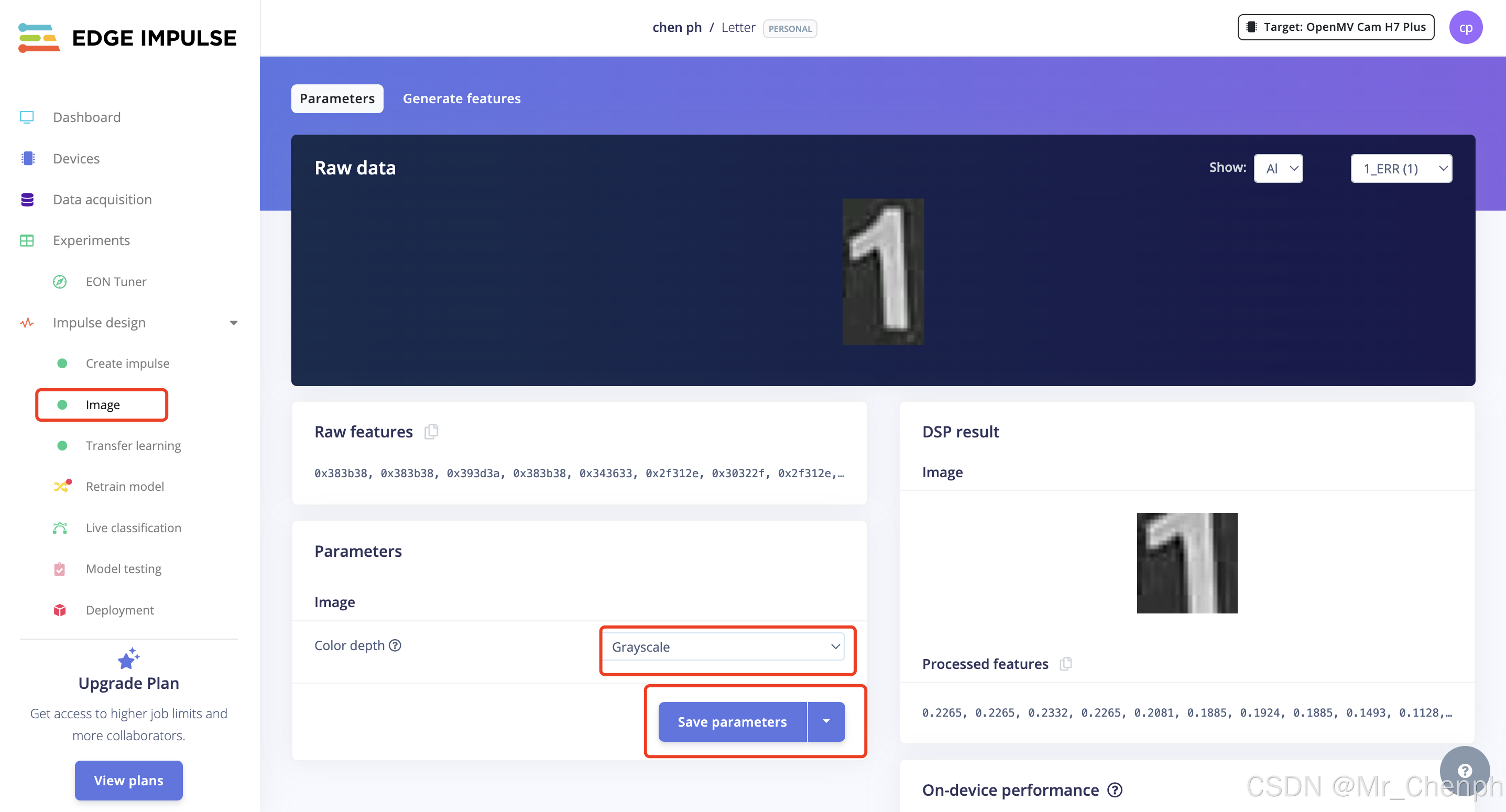Copy processed features with clipboard icon

point(1066,664)
